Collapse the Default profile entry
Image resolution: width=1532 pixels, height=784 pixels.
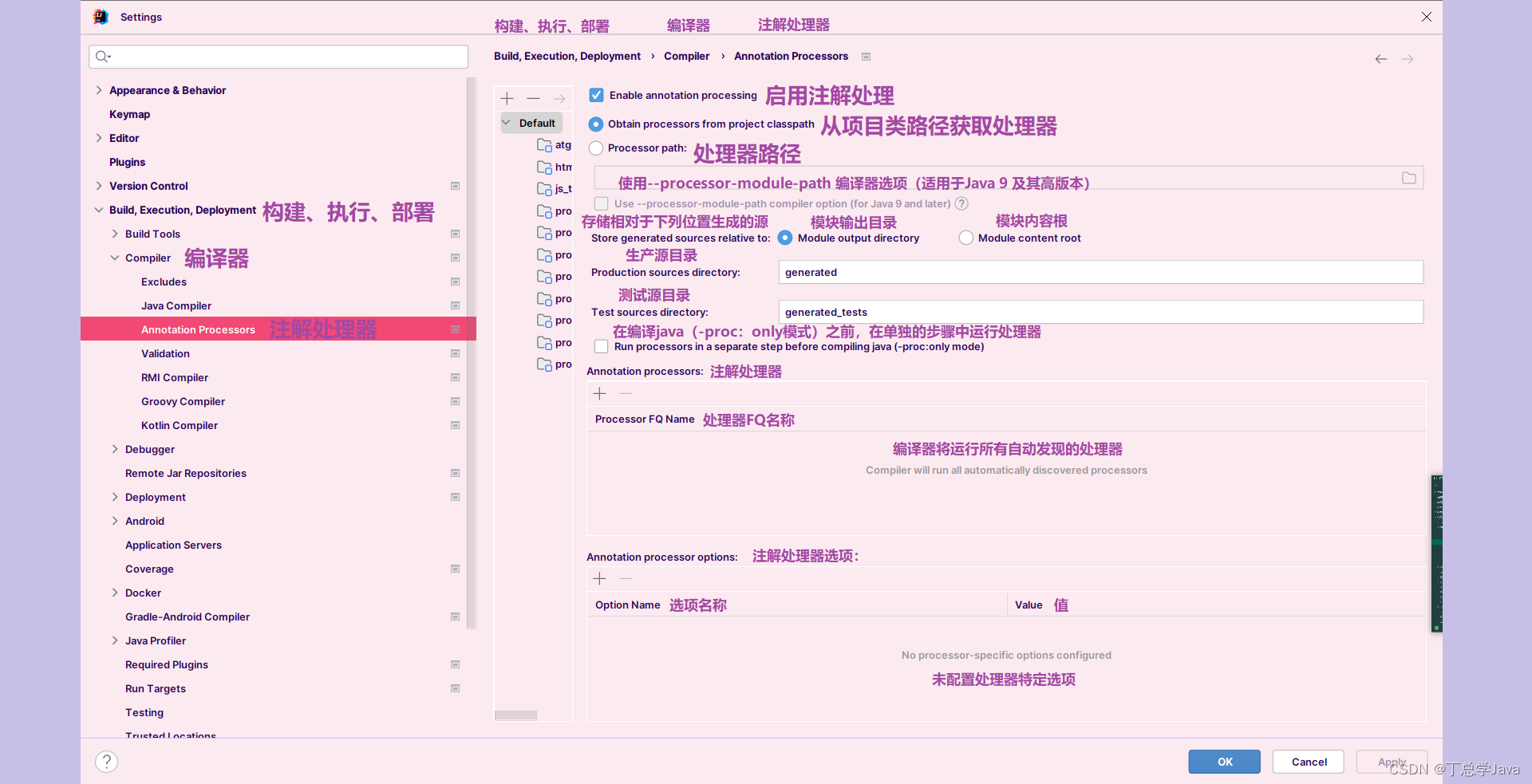(x=505, y=122)
